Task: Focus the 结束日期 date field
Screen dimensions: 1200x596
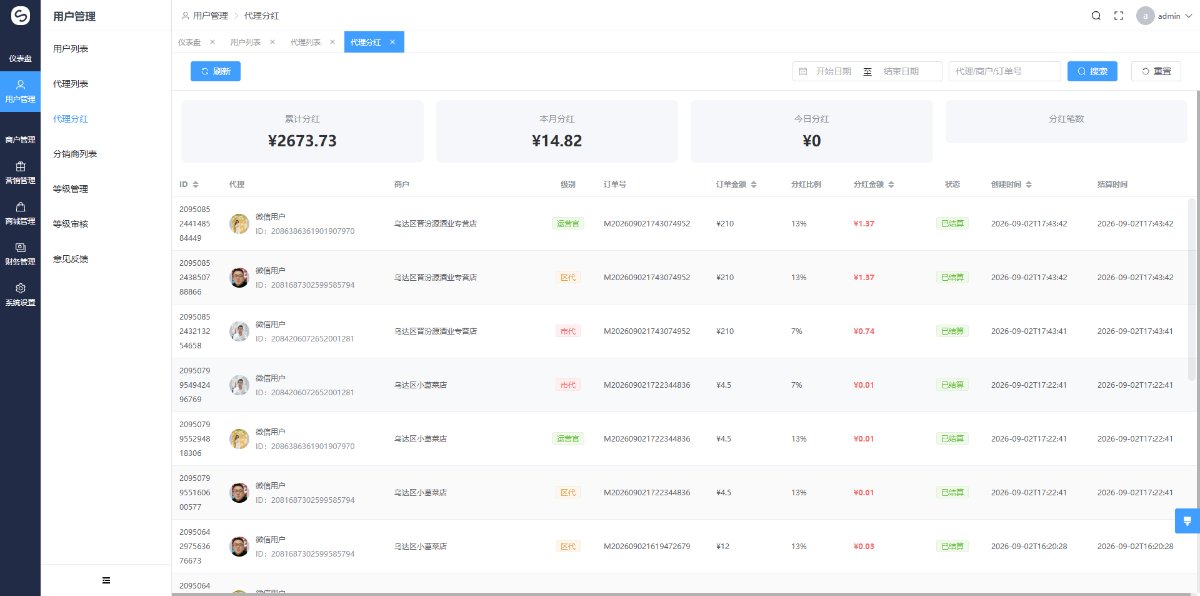Action: click(x=902, y=71)
